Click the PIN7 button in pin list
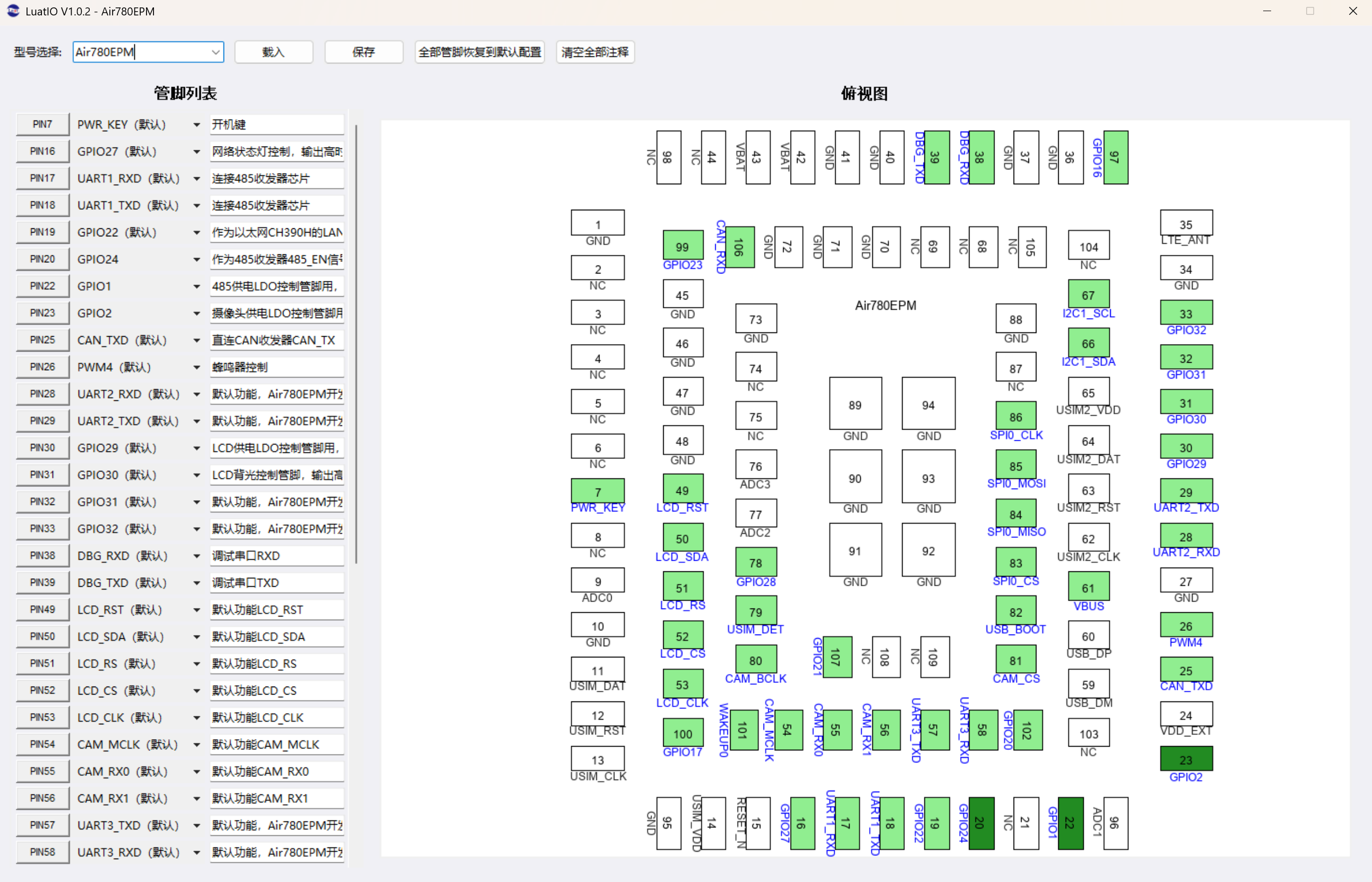 click(x=42, y=124)
